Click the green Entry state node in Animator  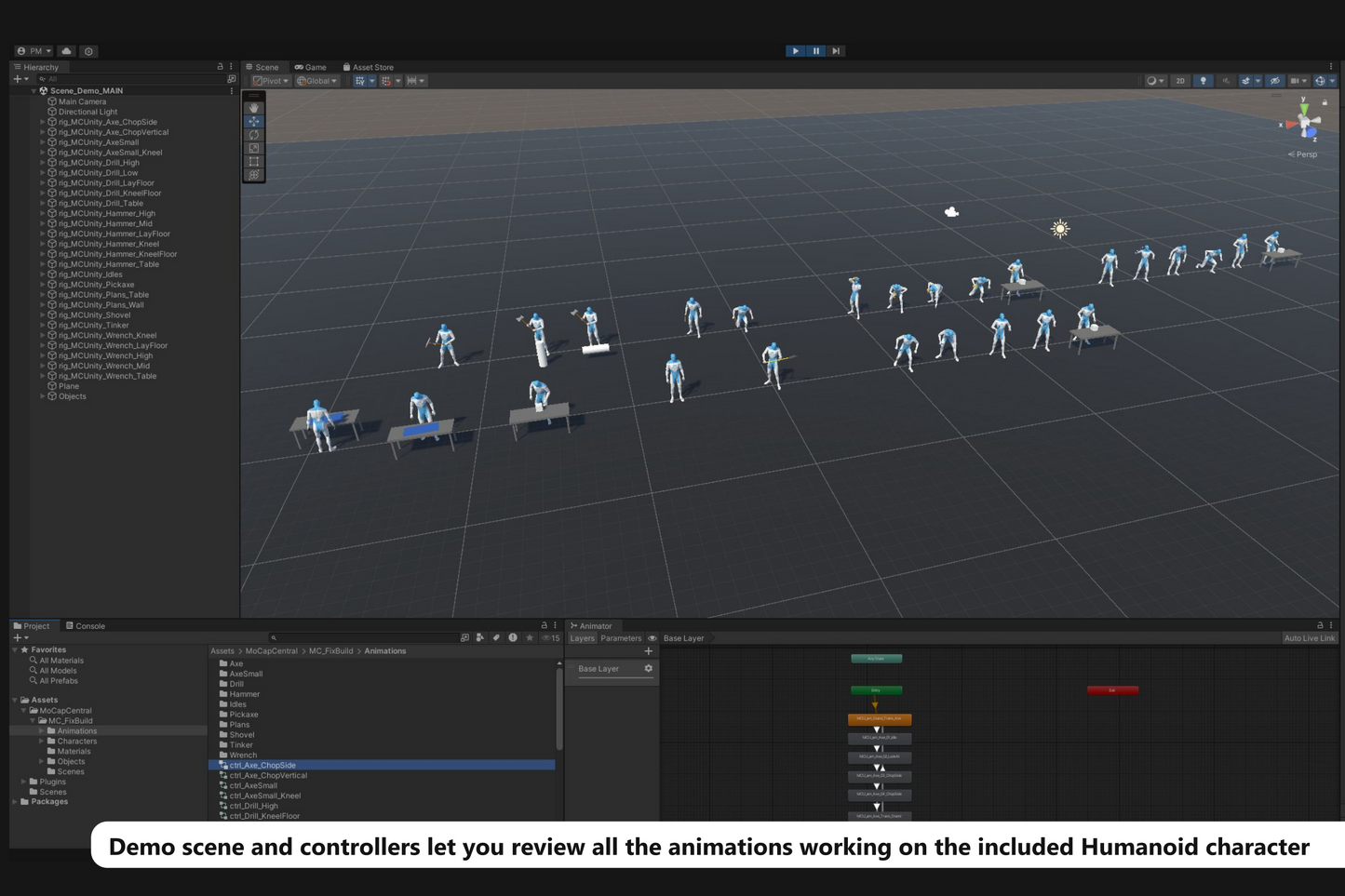[875, 690]
